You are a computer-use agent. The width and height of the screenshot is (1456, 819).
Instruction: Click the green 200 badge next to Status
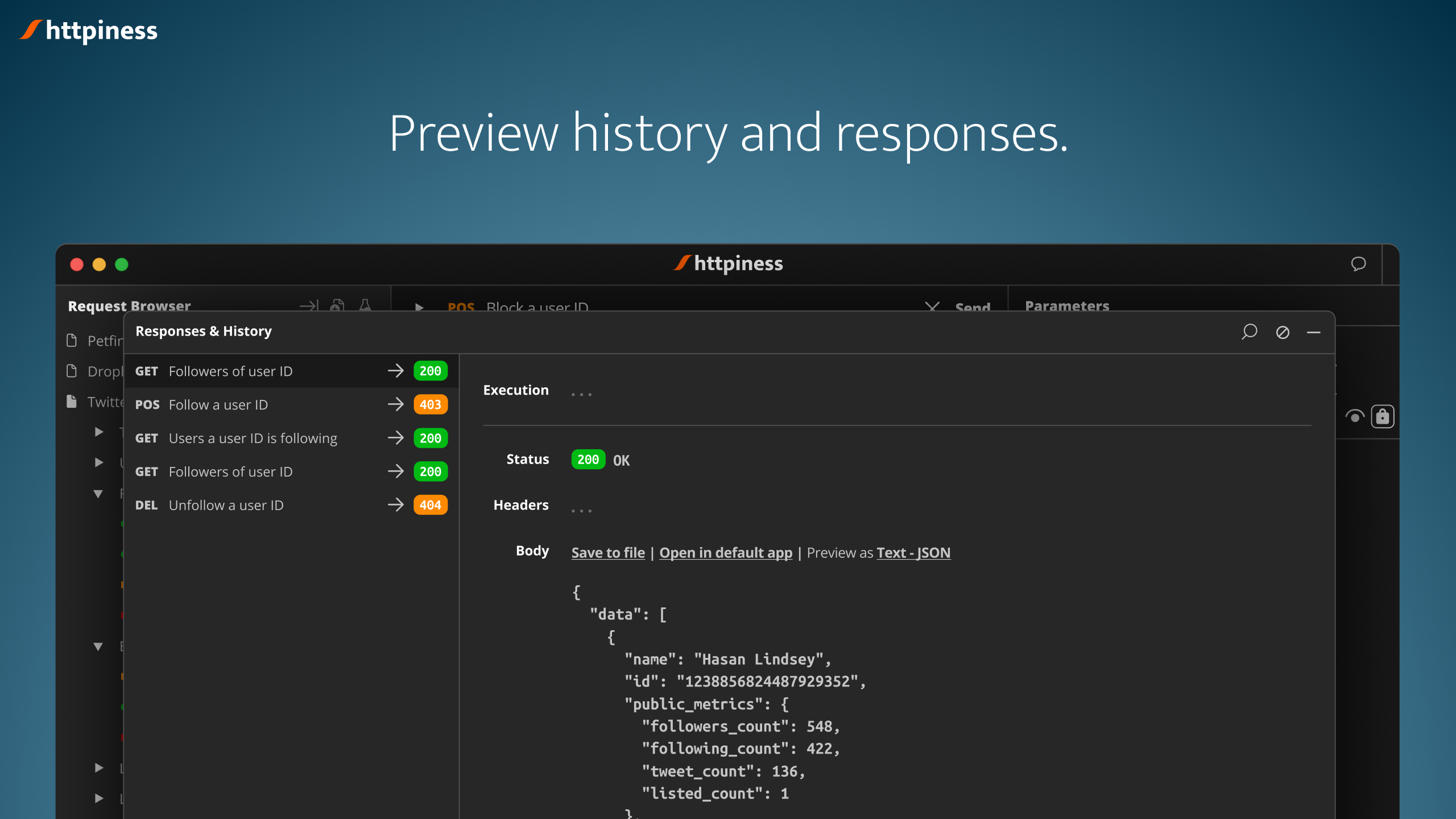point(588,460)
